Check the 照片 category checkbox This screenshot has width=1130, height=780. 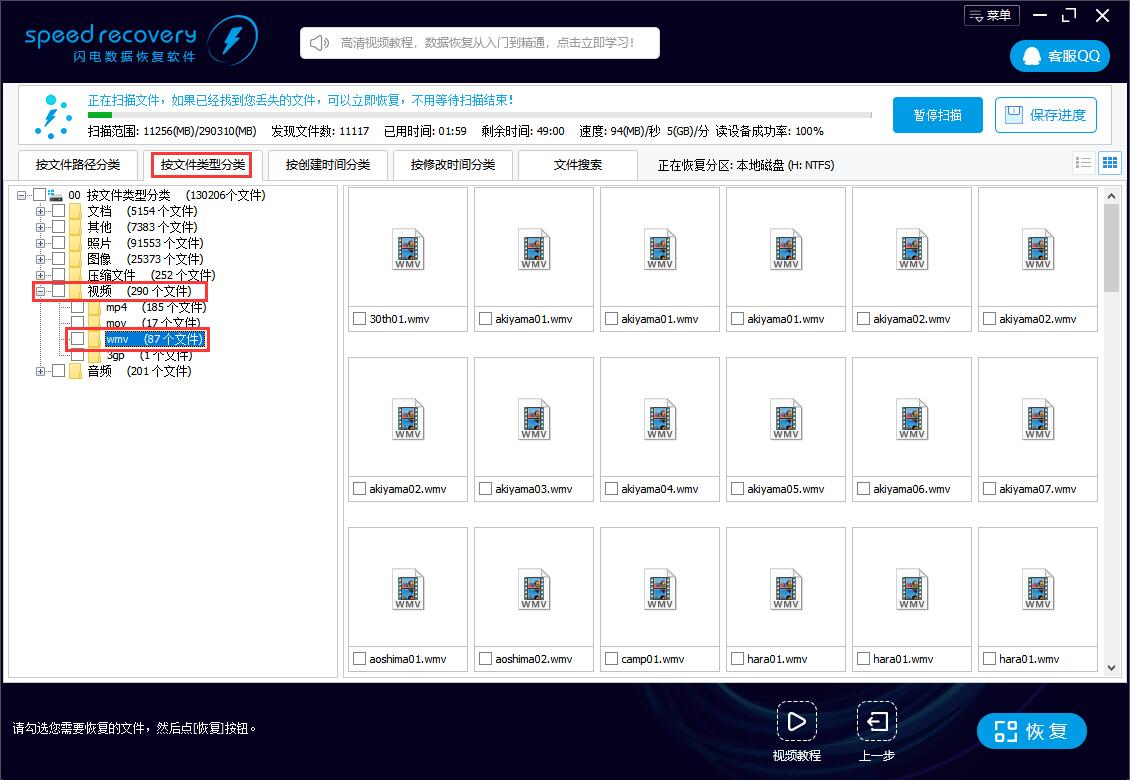coord(58,243)
